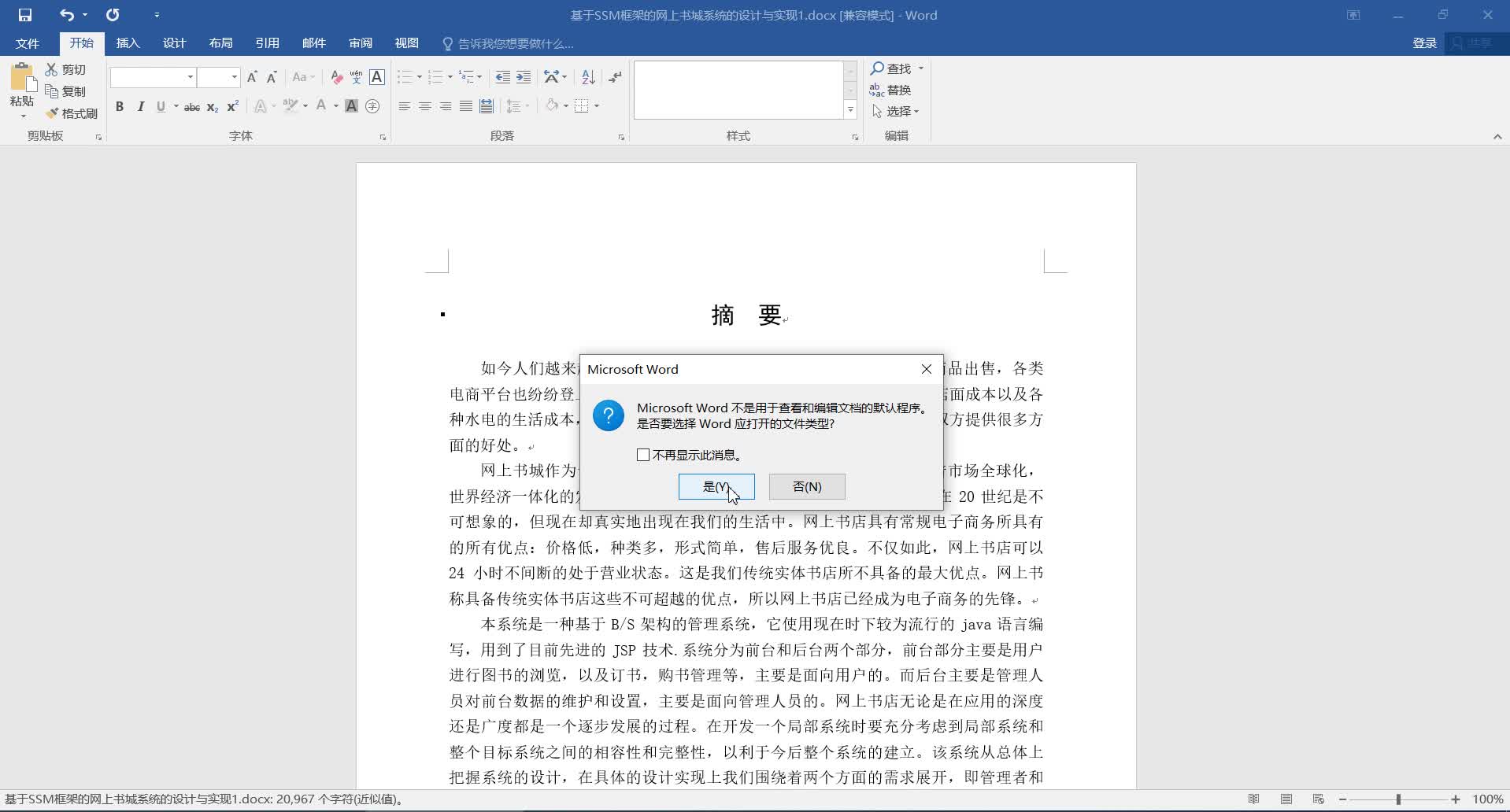The image size is (1510, 812).
Task: Toggle Show/Hide paragraph marks
Action: click(x=615, y=77)
